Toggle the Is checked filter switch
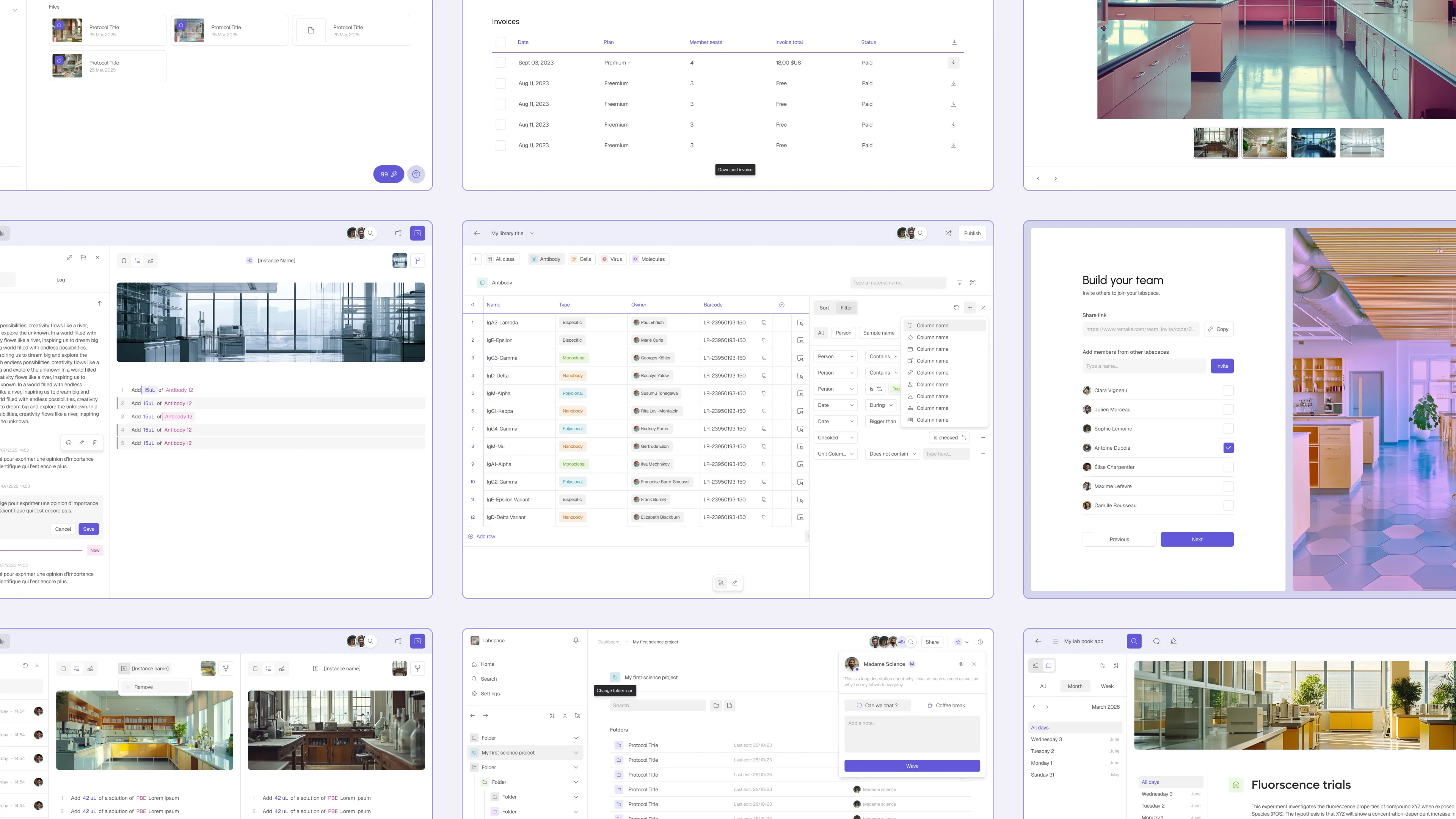Screen dimensions: 1456x819 point(949,438)
